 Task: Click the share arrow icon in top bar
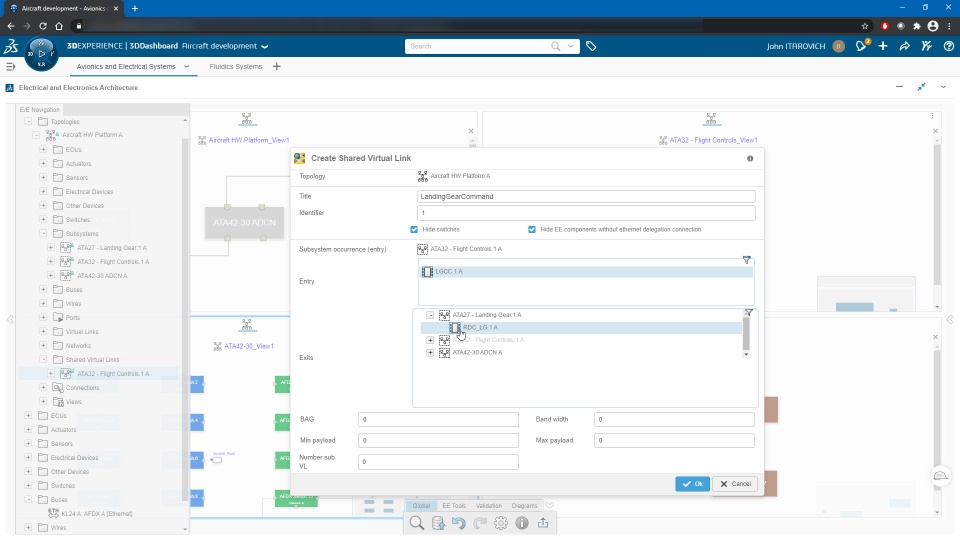pyautogui.click(x=904, y=46)
